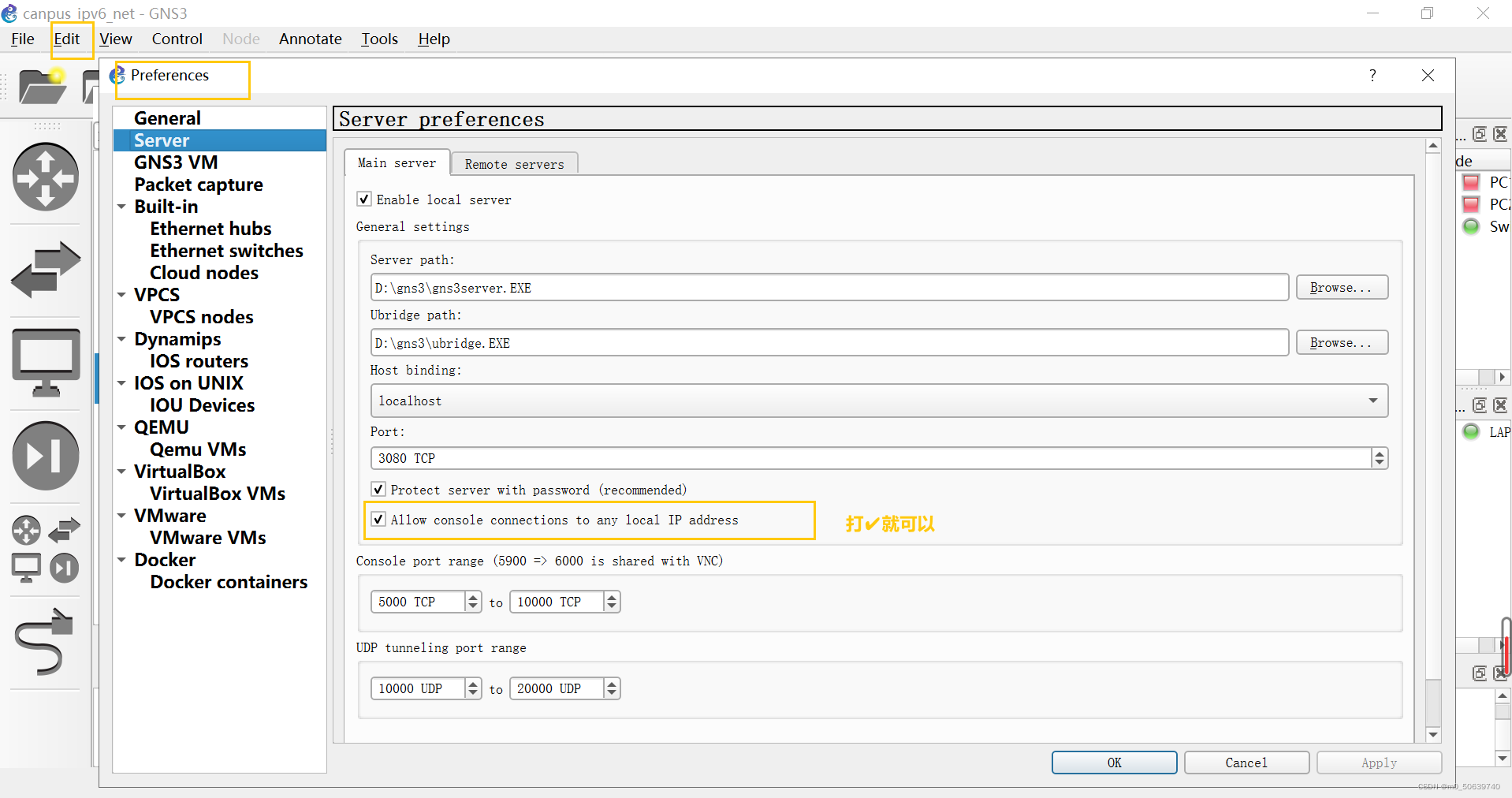Select the green Sw node status icon
The width and height of the screenshot is (1512, 798).
[1471, 226]
